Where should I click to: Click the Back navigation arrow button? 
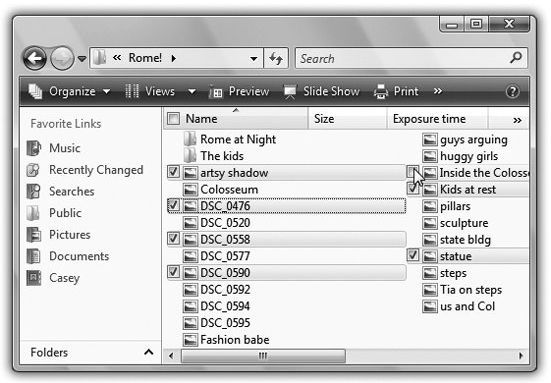[x=34, y=58]
